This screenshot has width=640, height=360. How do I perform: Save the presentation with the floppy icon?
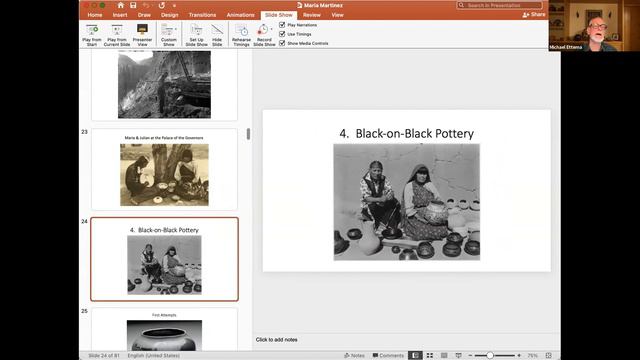tap(133, 5)
